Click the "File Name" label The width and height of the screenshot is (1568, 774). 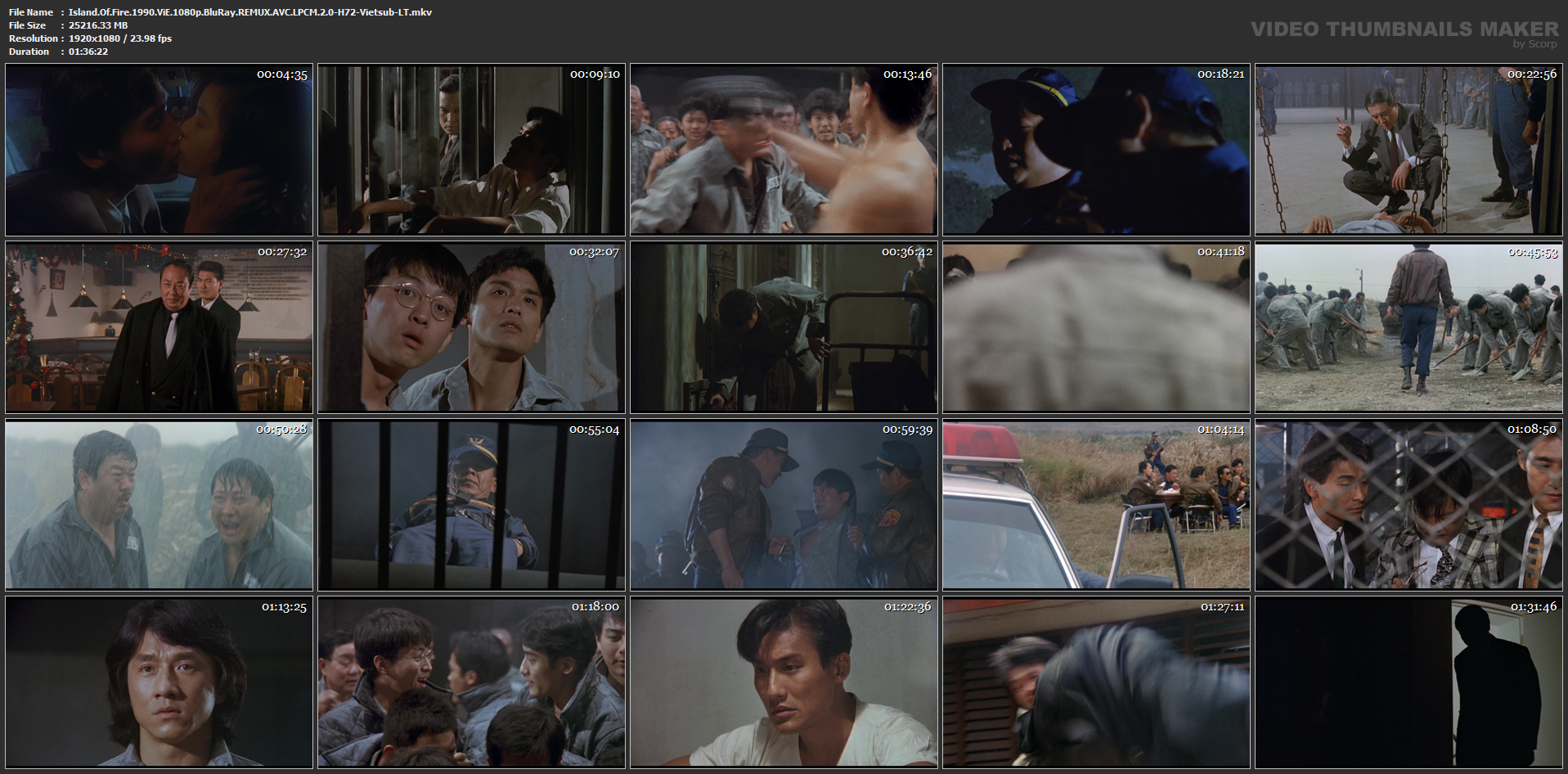31,12
